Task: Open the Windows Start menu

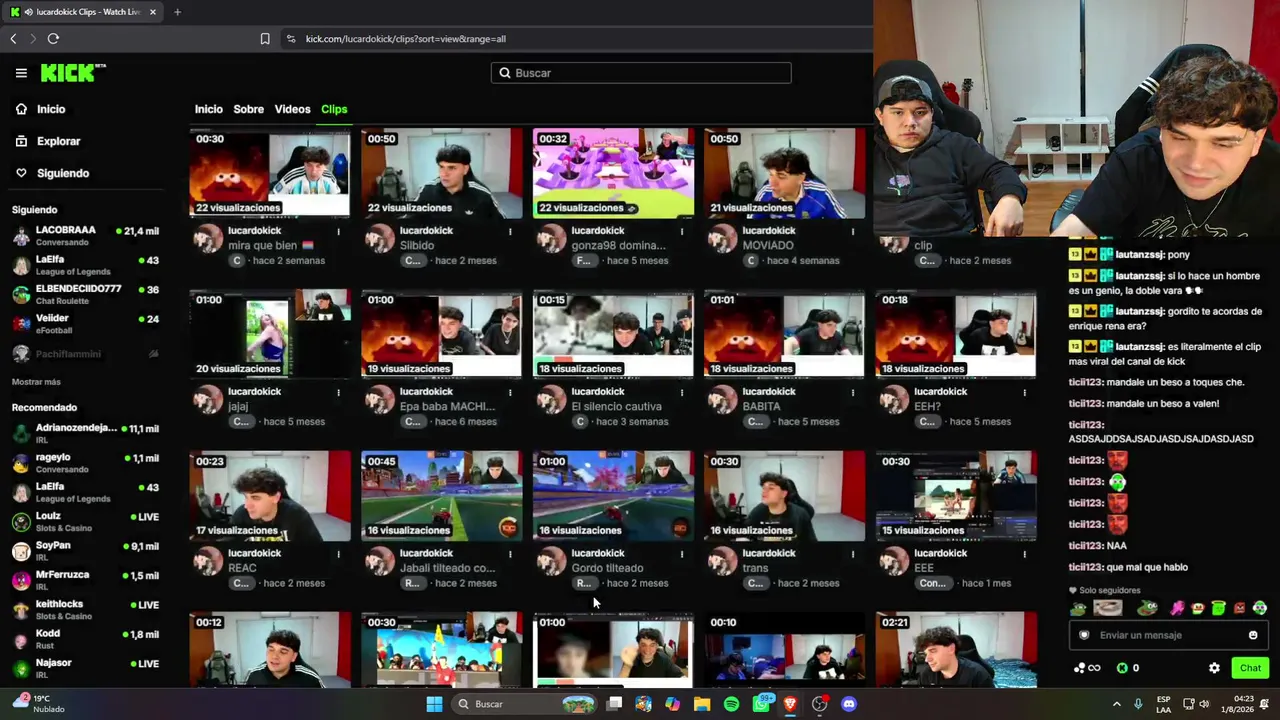Action: tap(434, 704)
